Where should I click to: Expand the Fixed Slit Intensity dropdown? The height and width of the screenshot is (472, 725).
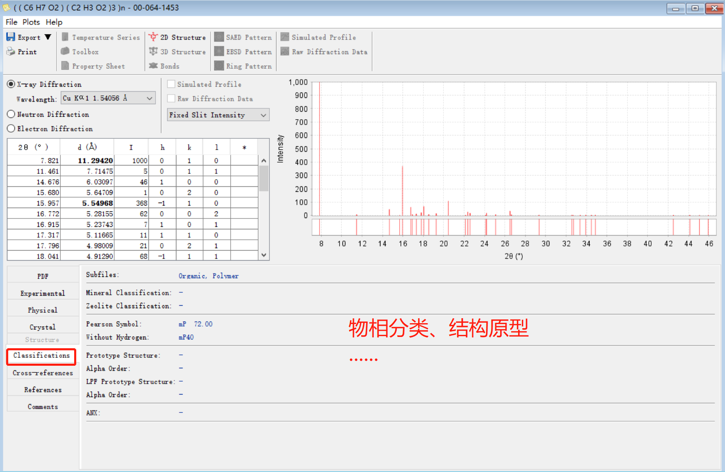point(218,115)
